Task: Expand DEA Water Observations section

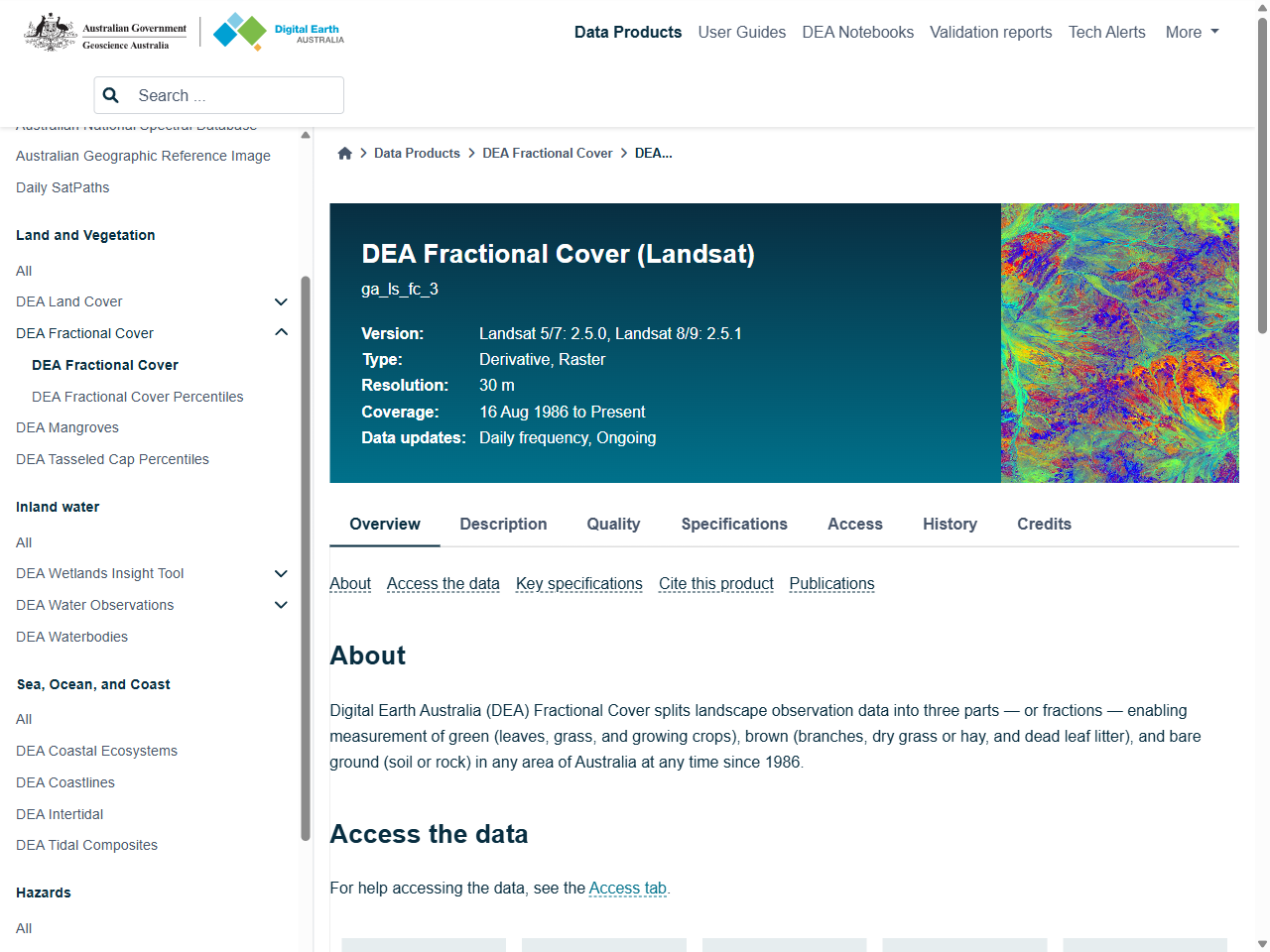Action: [281, 605]
